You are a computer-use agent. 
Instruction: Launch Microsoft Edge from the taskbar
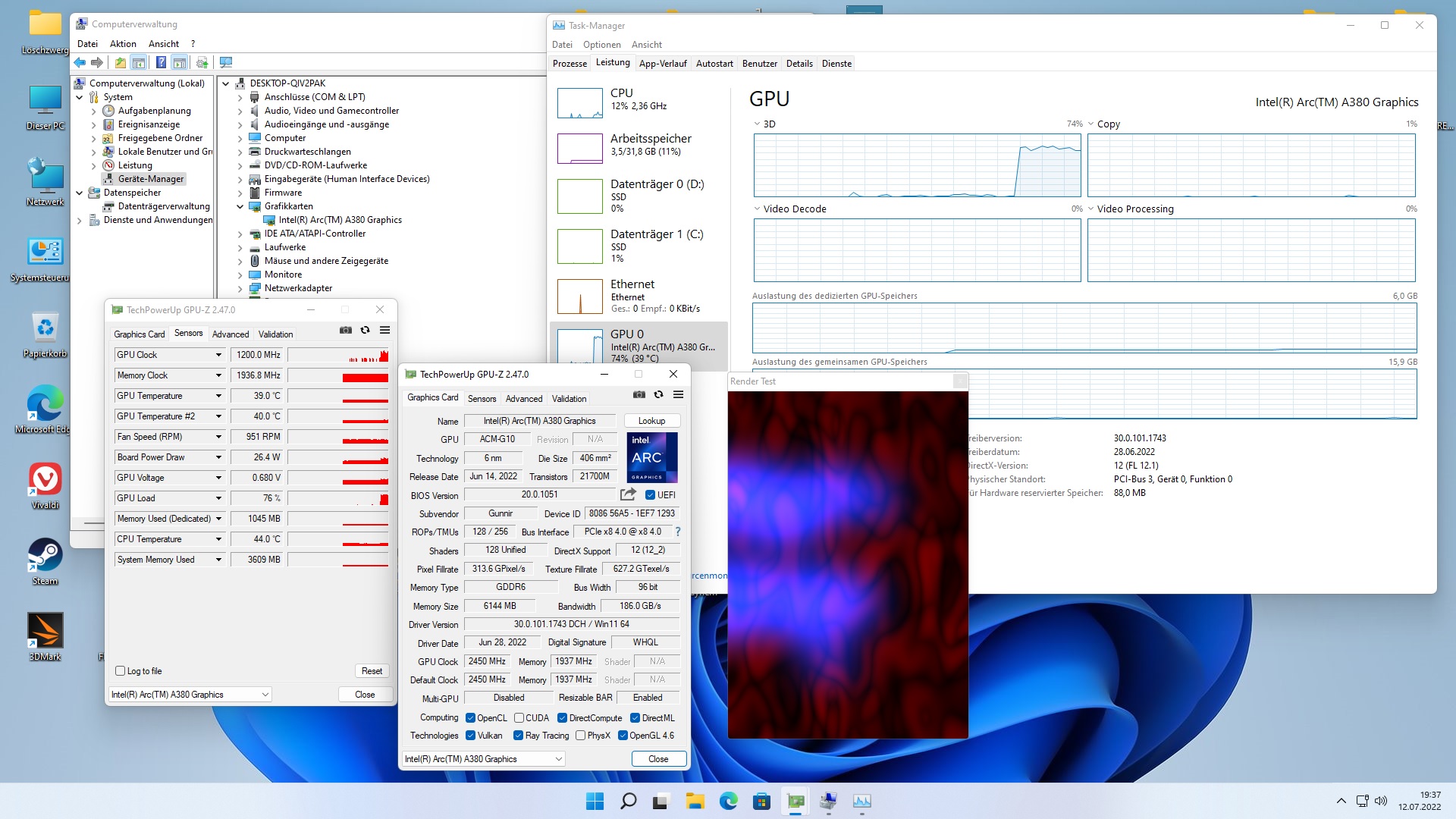[728, 801]
